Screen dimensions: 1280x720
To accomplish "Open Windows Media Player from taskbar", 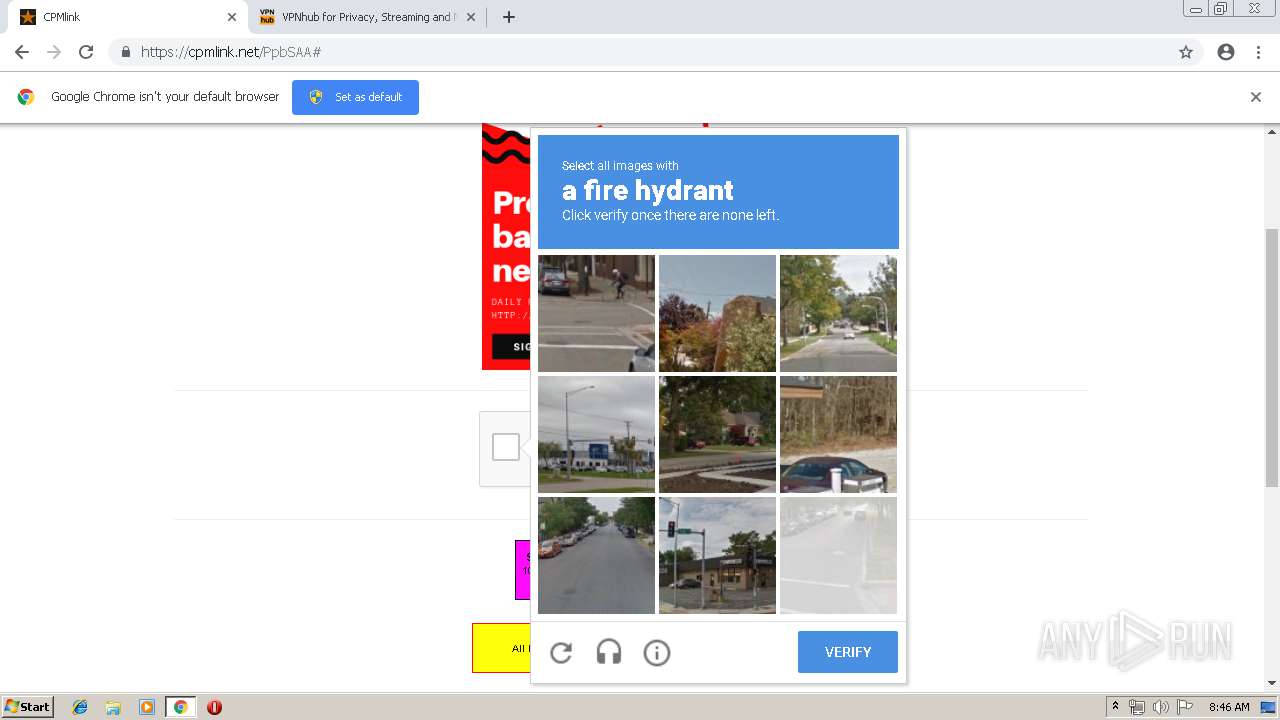I will coord(146,707).
